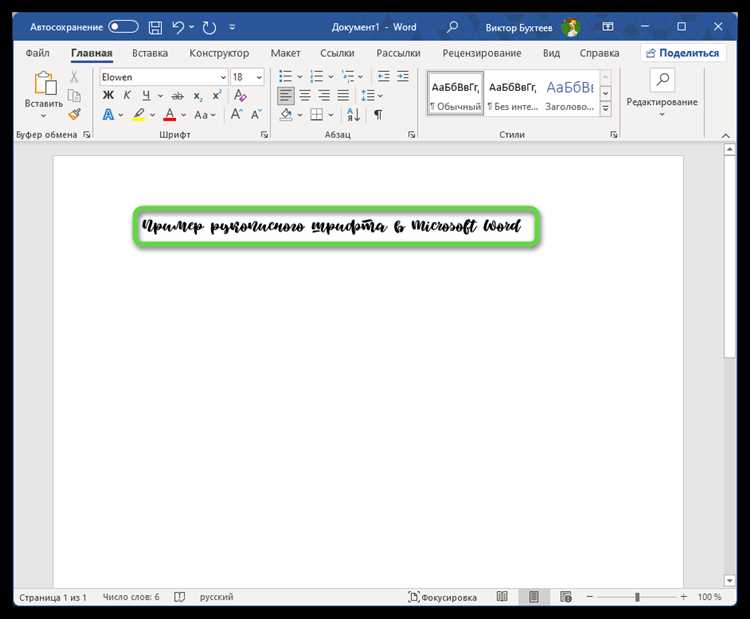Screen dimensions: 750x619
Task: Toggle italic with К button
Action: 127,96
